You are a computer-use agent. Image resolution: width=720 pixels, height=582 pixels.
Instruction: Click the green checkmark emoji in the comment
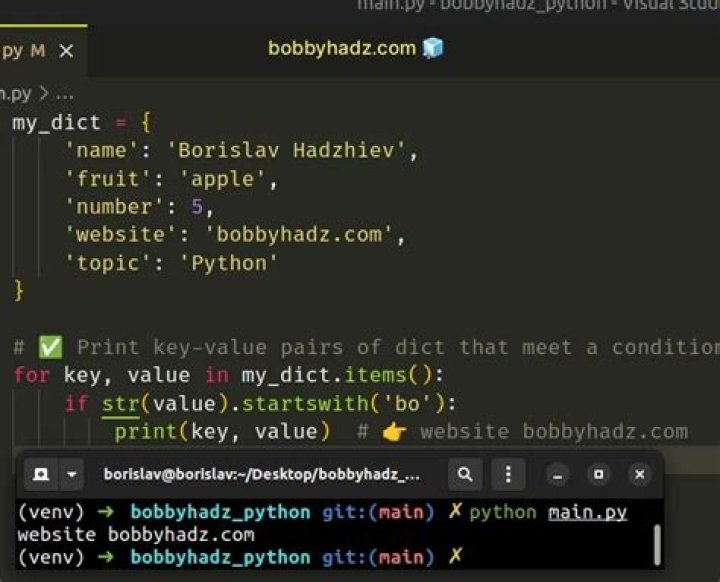click(x=50, y=348)
